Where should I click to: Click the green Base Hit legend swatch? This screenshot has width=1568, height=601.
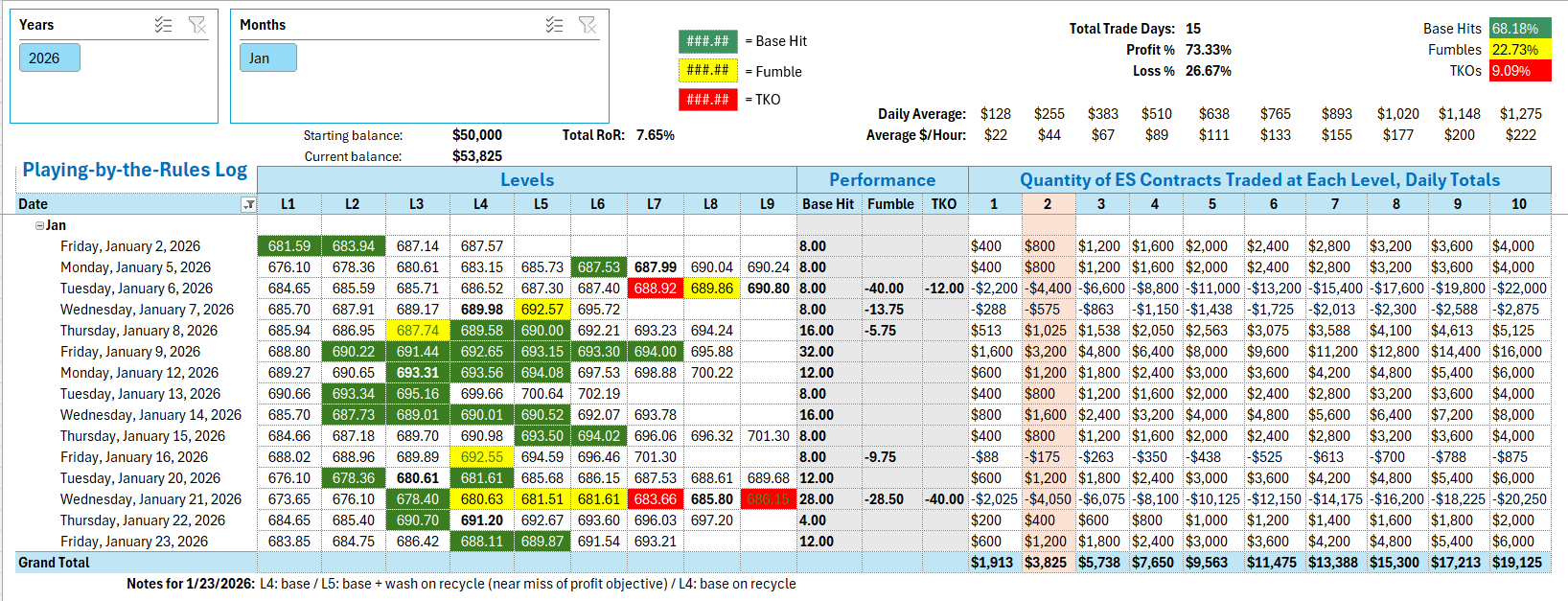coord(707,41)
